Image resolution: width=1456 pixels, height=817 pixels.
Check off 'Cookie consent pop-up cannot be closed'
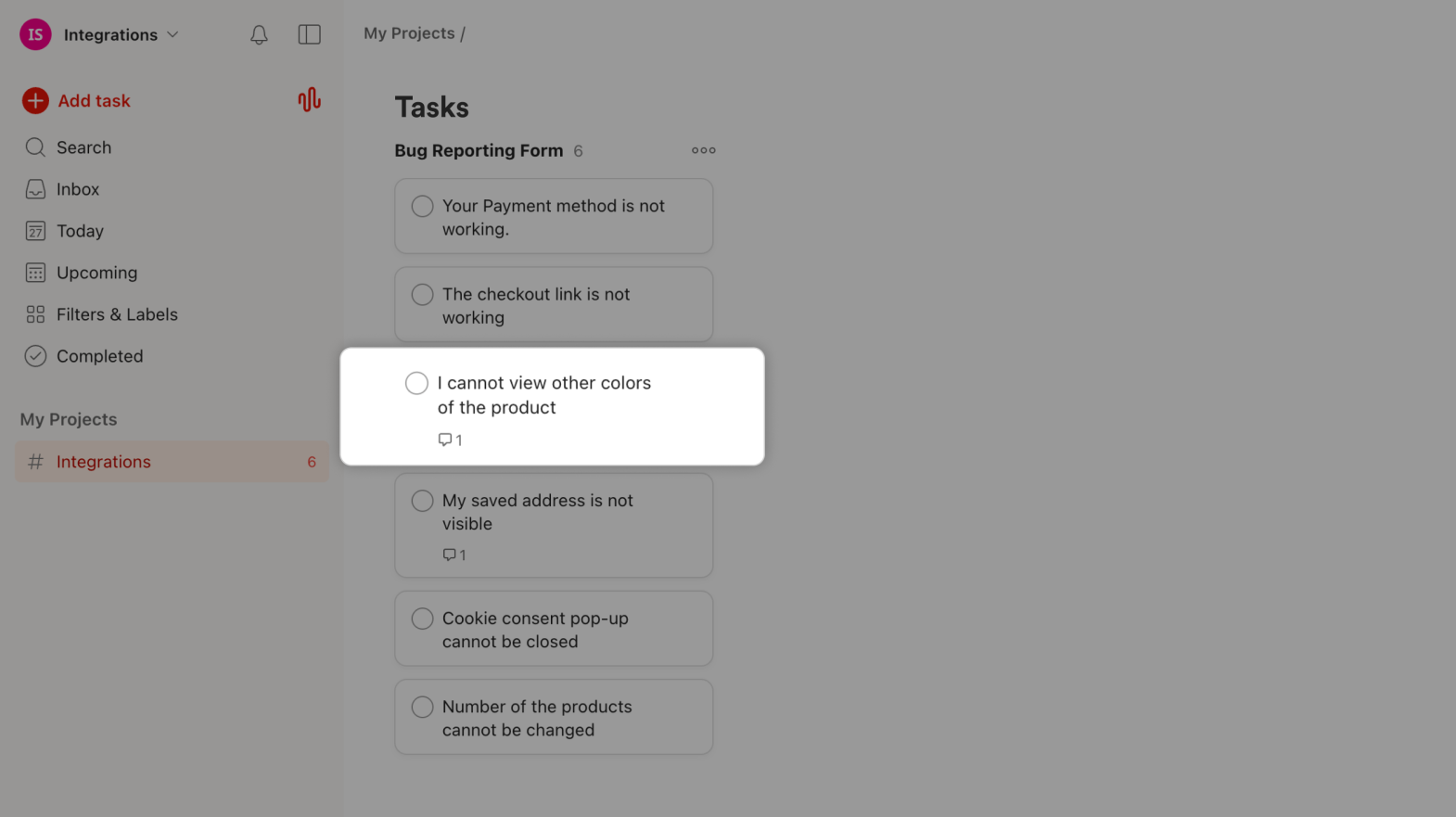tap(422, 619)
